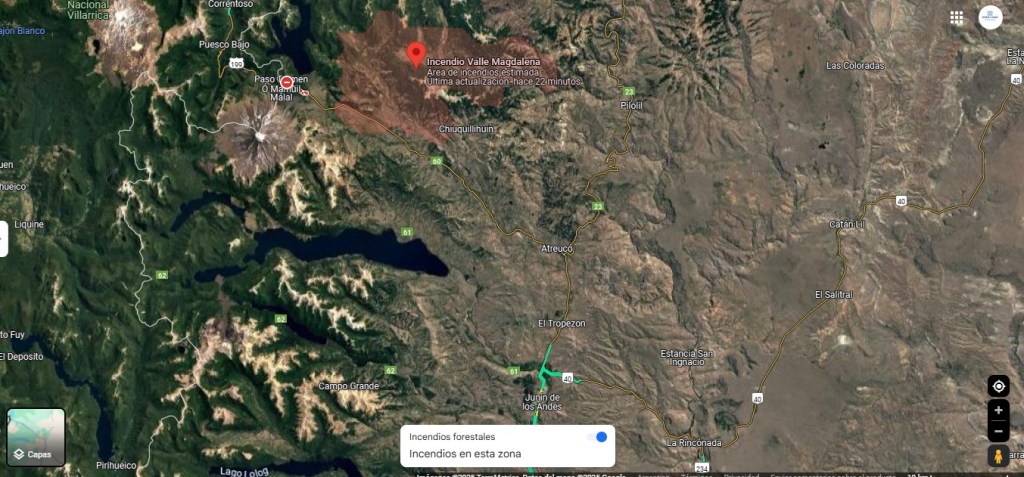Click the Junín de los Andes place label
Screen dimensions: 1024x477
(x=542, y=402)
